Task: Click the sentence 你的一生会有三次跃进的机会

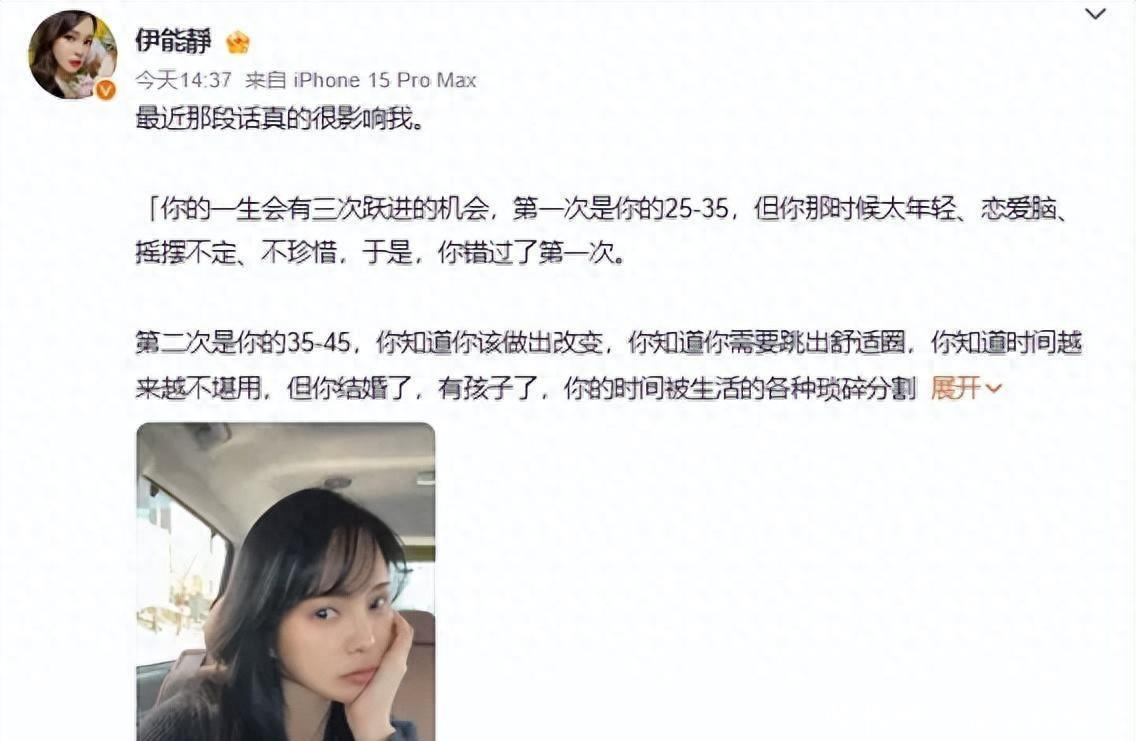Action: point(324,209)
